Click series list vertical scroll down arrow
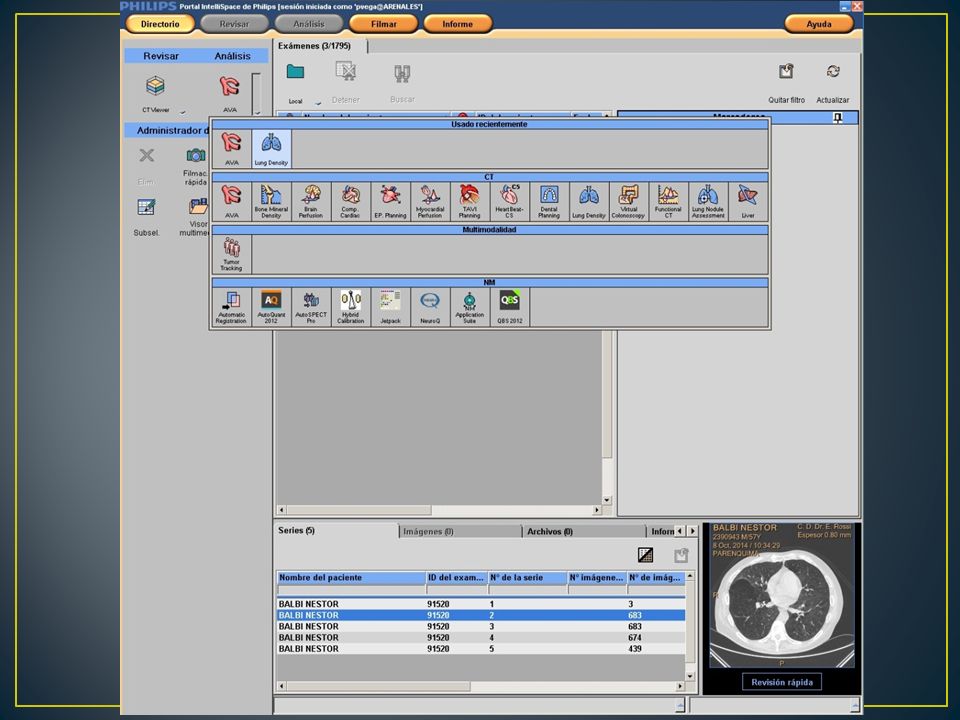Screen dimensions: 960x720 tap(690, 677)
